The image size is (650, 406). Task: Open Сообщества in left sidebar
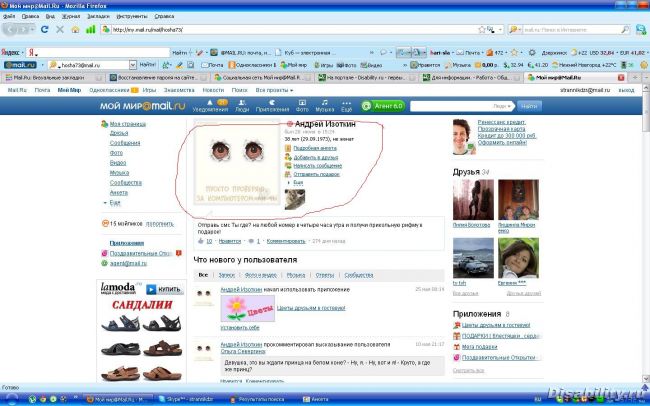pyautogui.click(x=126, y=182)
